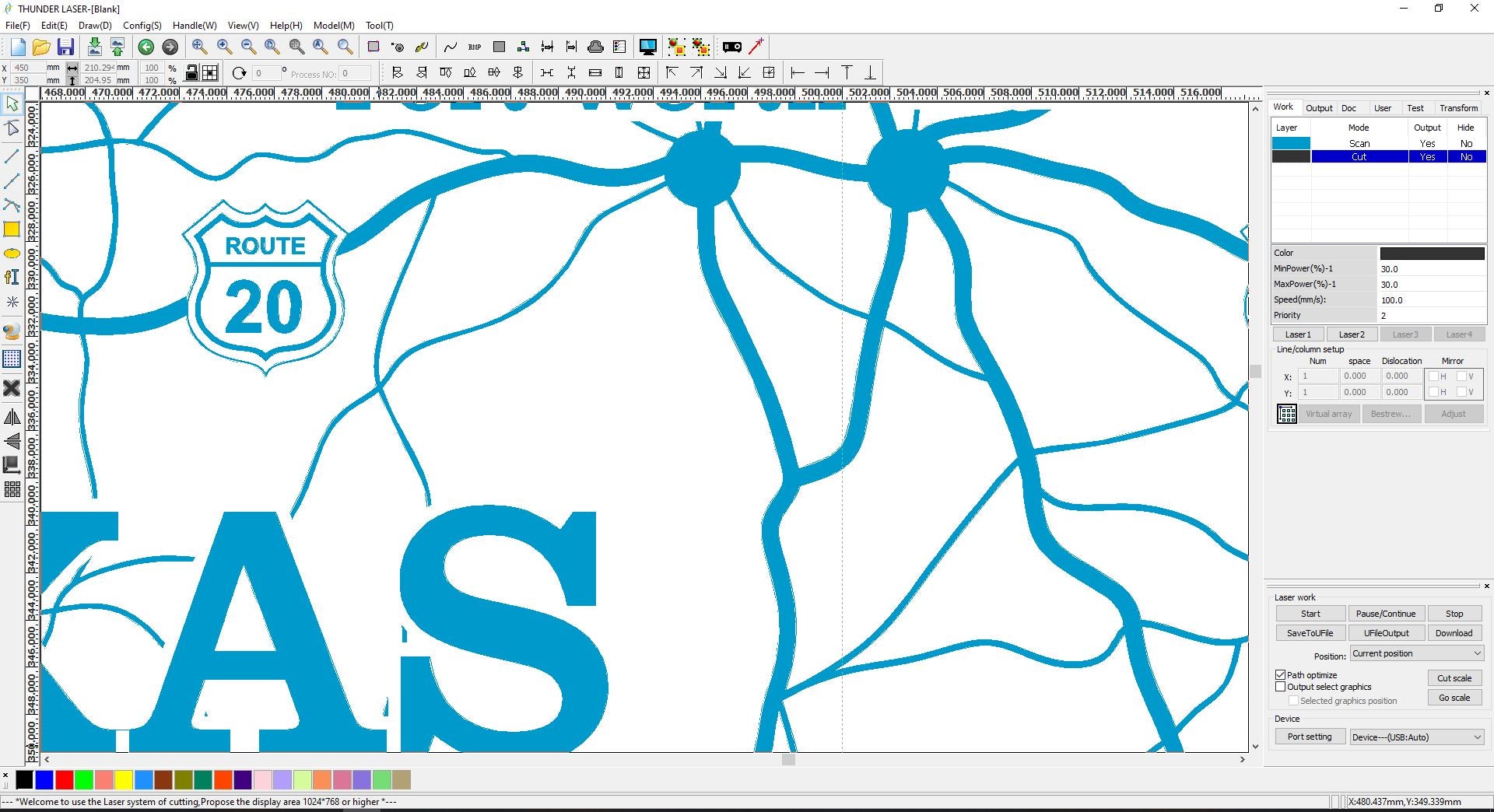Click the rotation angle input field
Image resolution: width=1494 pixels, height=812 pixels.
pos(266,73)
